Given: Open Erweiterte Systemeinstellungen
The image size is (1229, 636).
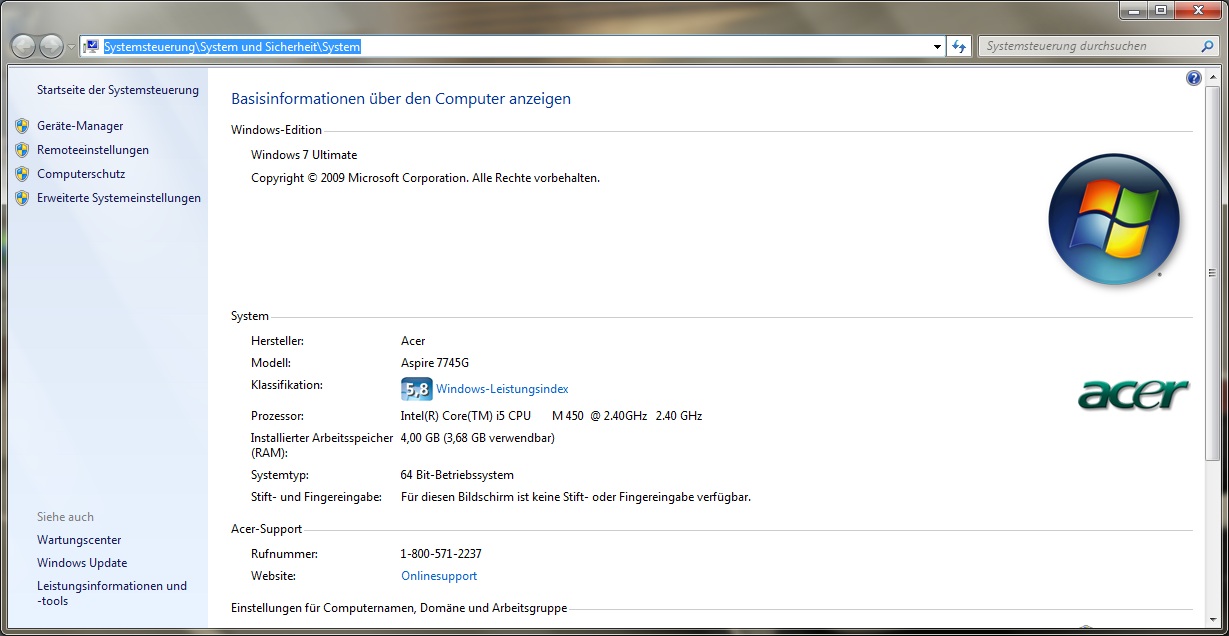Looking at the screenshot, I should pos(119,198).
